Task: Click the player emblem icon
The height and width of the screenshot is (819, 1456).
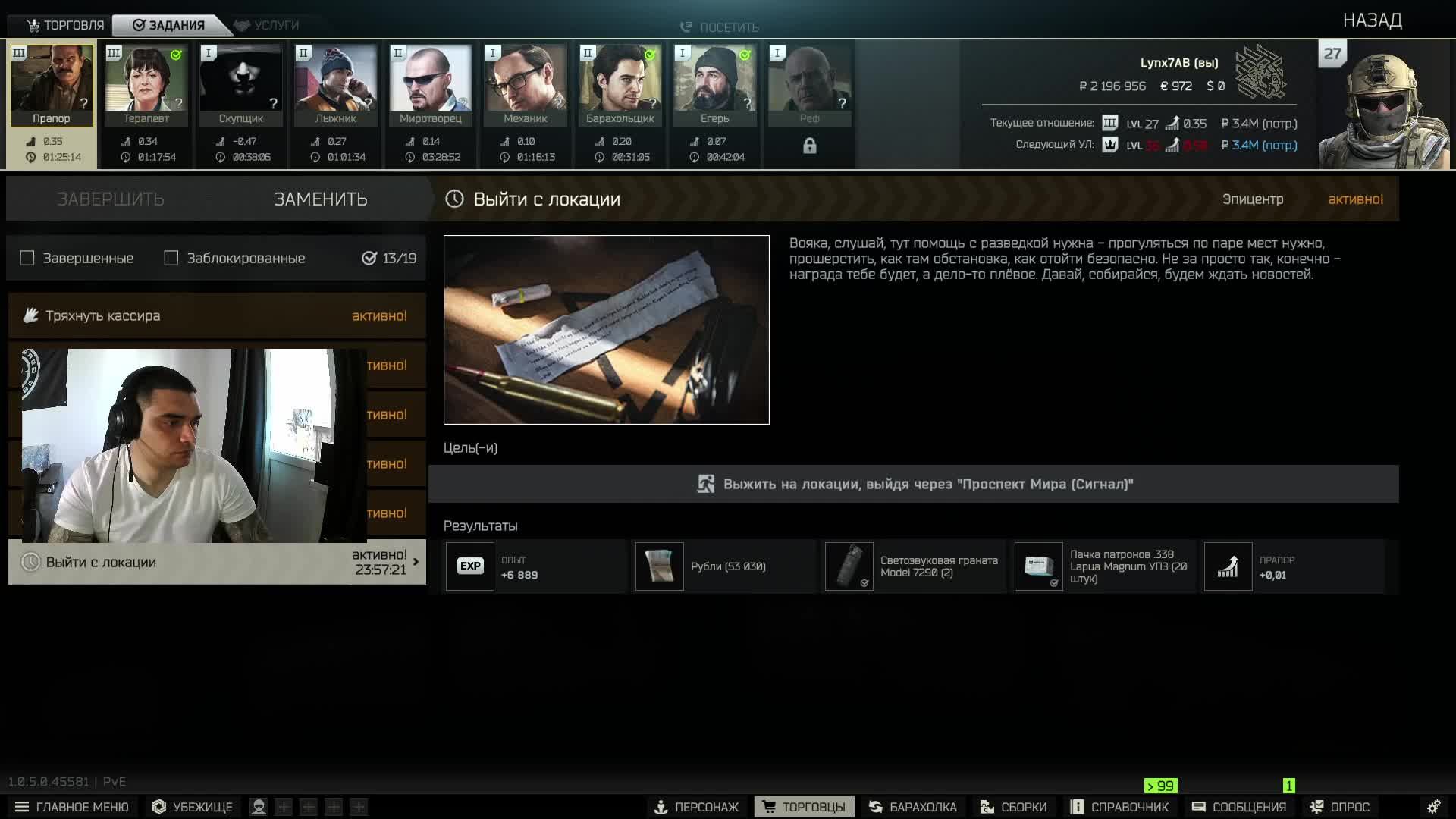Action: click(x=1260, y=72)
